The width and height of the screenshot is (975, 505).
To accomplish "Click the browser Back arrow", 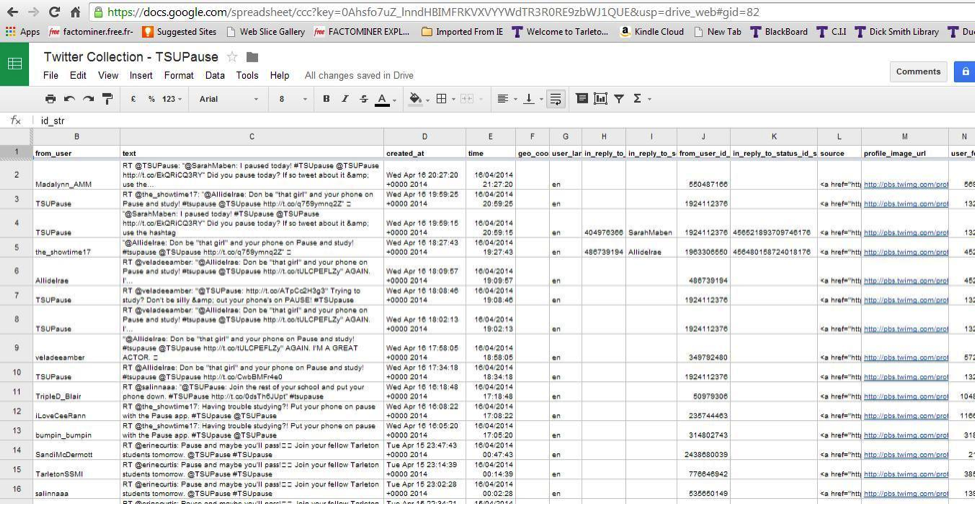I will pyautogui.click(x=13, y=12).
